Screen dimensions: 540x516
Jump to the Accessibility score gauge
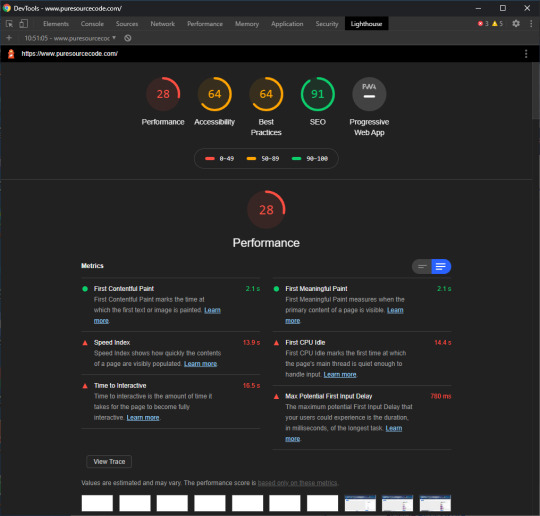[215, 94]
